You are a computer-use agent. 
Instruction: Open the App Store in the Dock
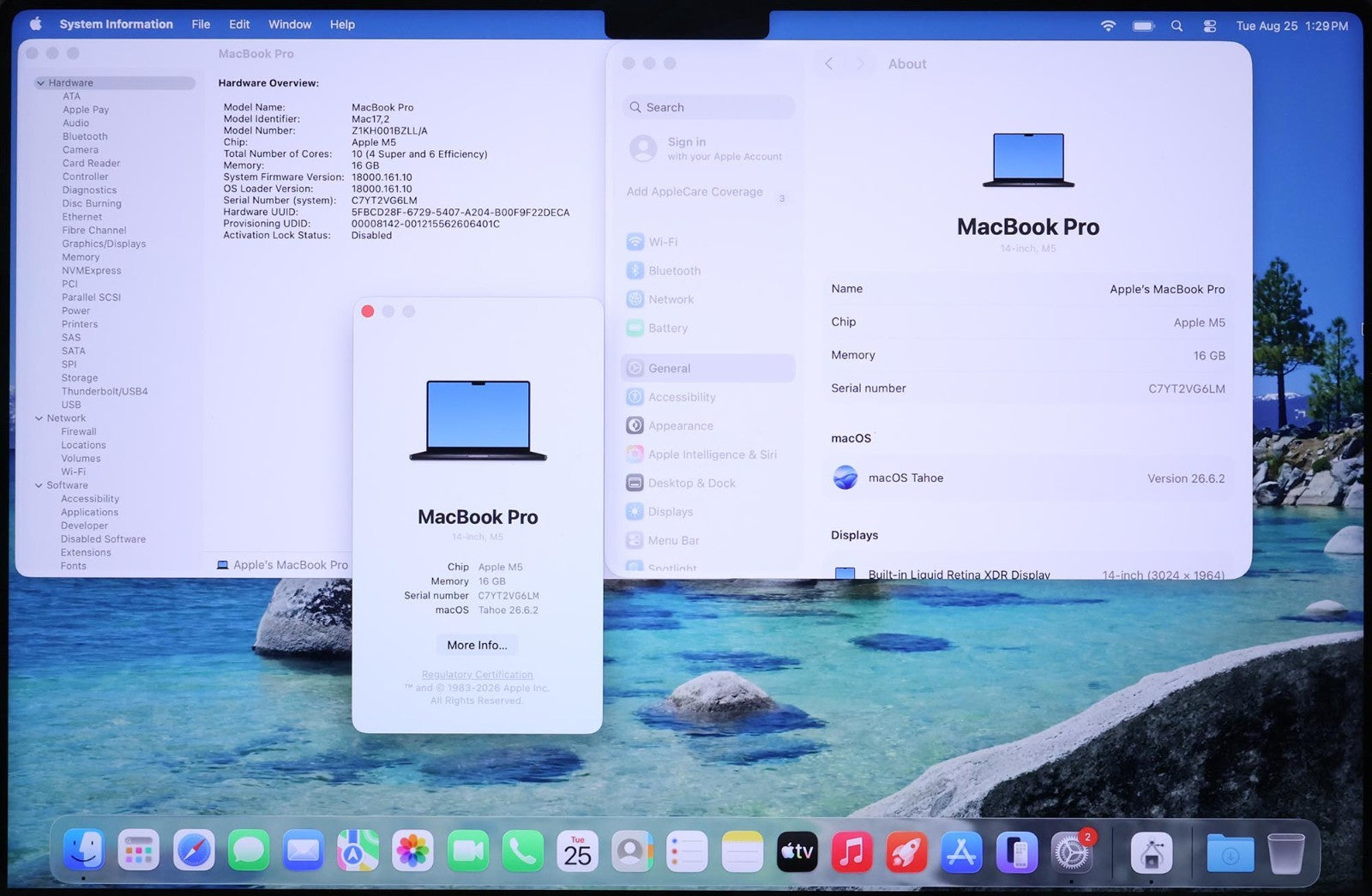[x=961, y=851]
